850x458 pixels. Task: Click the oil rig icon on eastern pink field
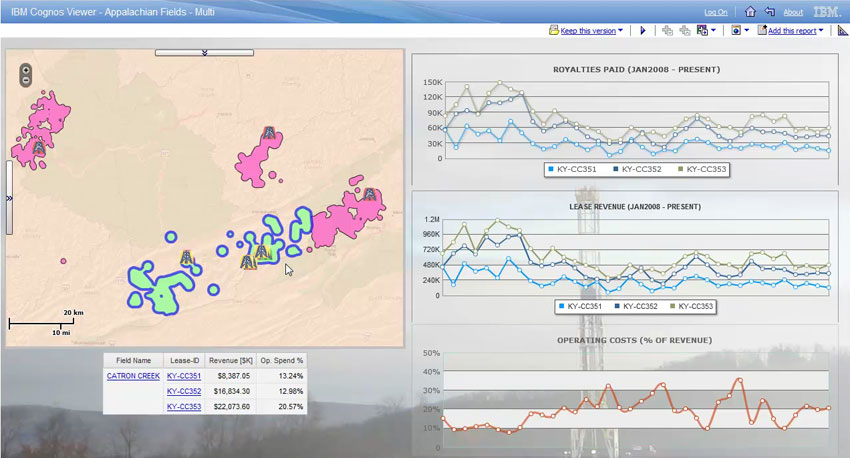tap(369, 195)
